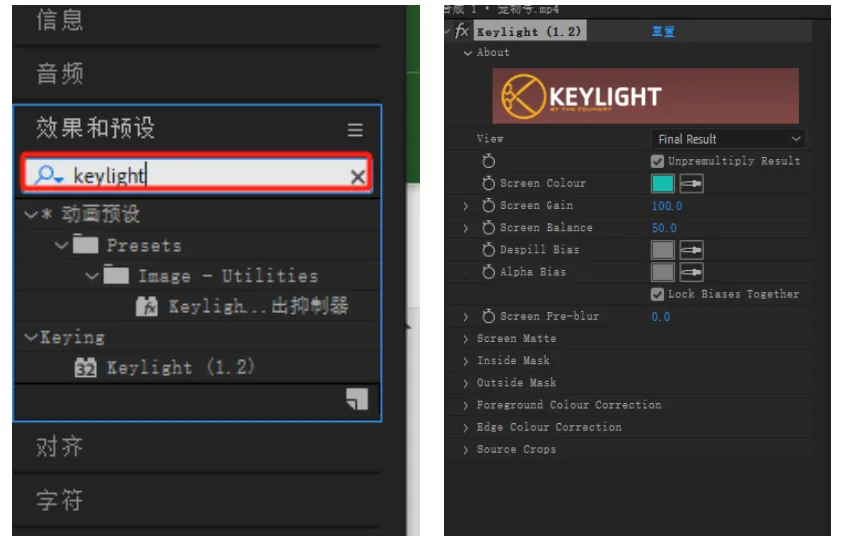Expand the Edge Colour Correction group

click(466, 428)
